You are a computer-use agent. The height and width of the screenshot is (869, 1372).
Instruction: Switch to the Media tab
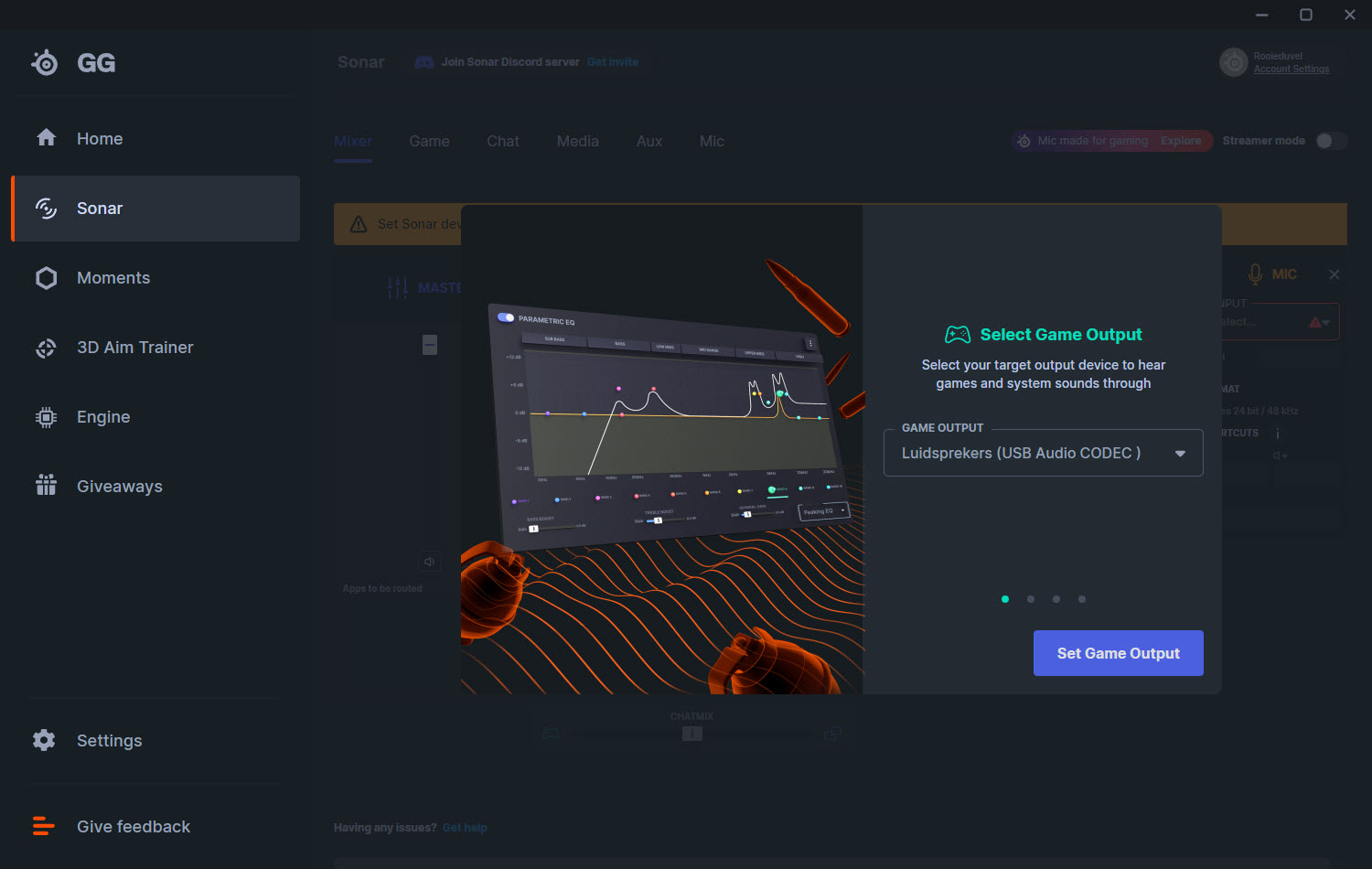click(578, 141)
